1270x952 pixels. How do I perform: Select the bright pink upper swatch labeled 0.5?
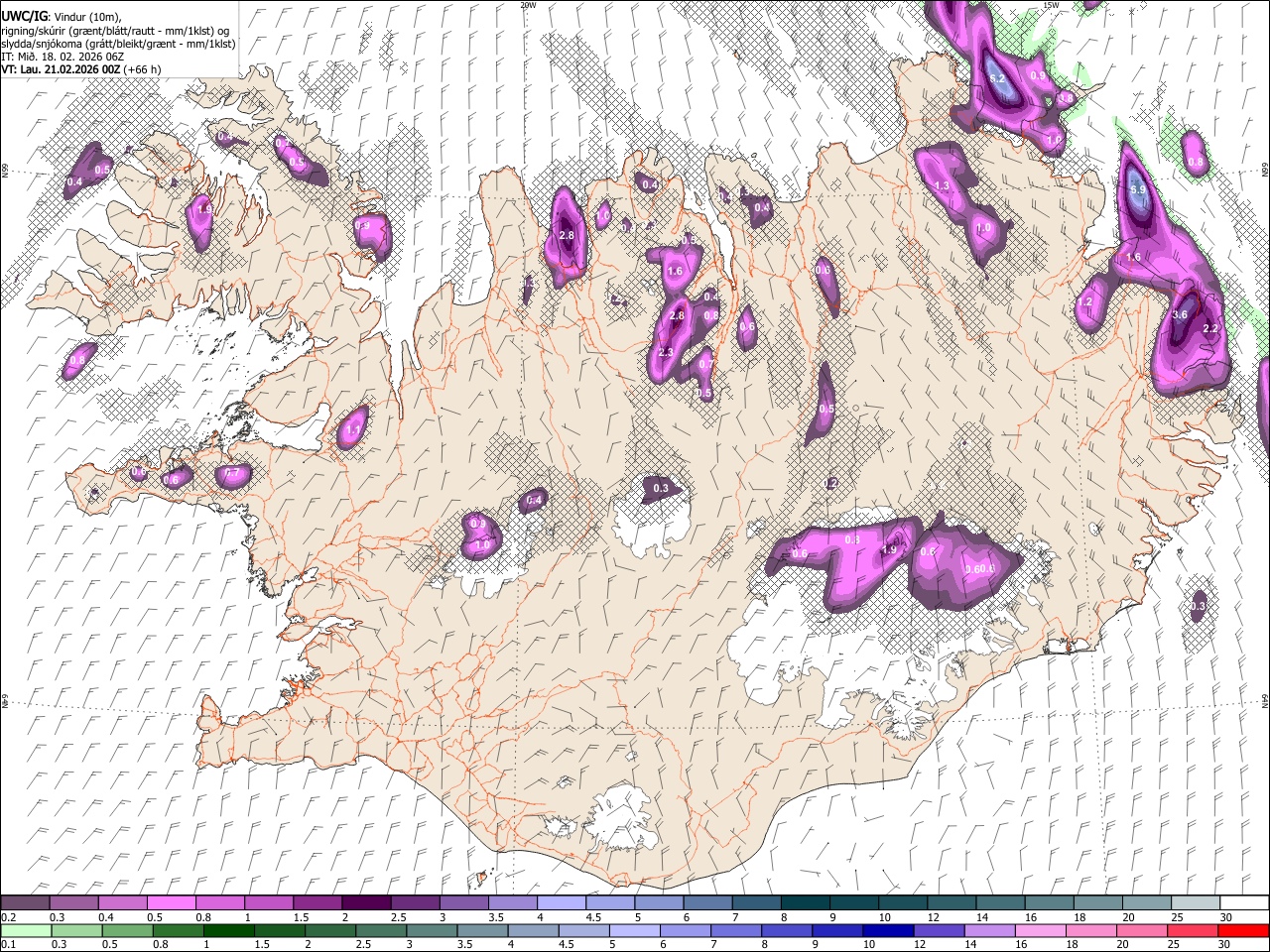click(x=171, y=902)
